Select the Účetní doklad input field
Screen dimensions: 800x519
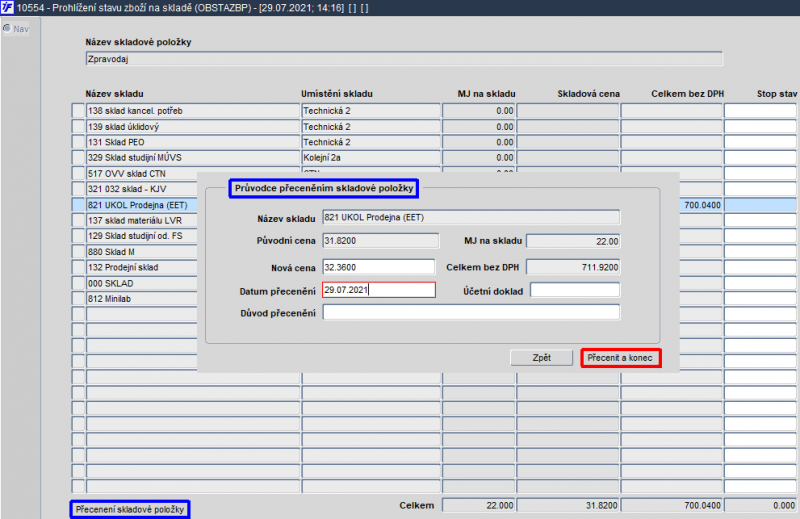[x=574, y=290]
